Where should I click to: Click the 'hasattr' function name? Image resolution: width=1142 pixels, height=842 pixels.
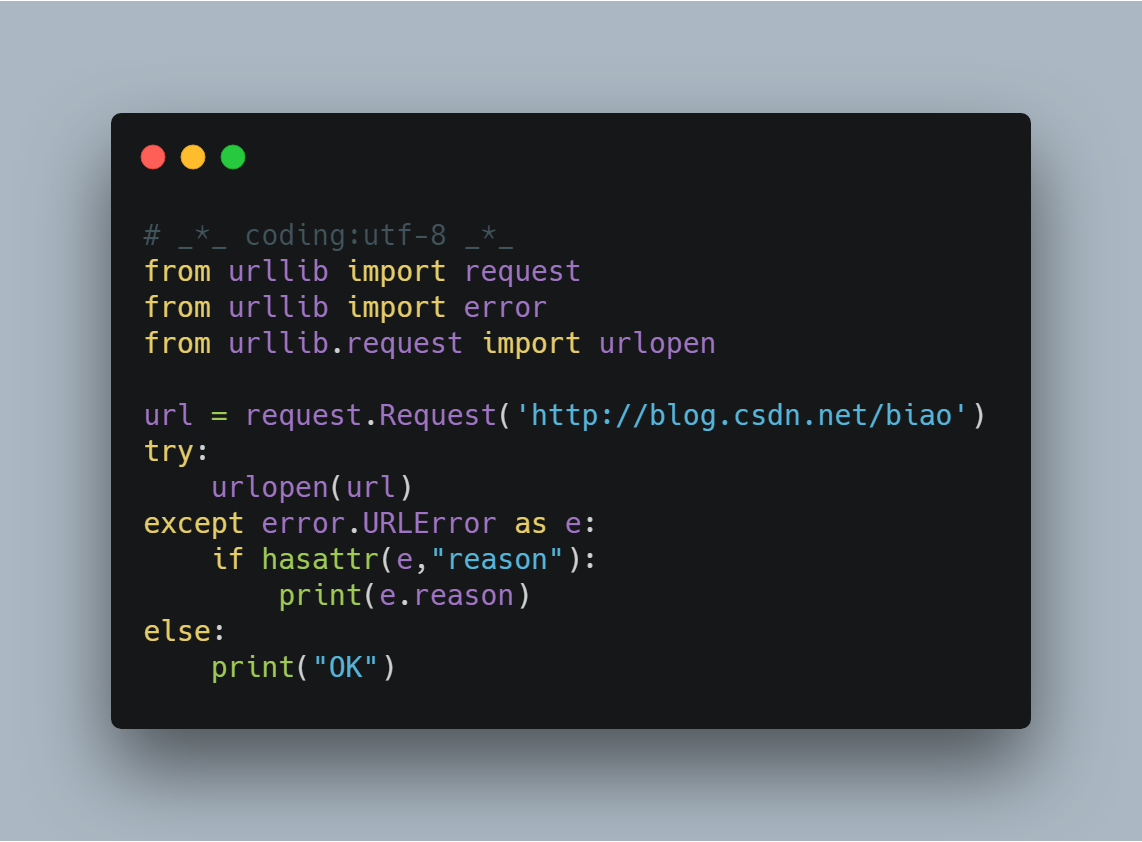tap(320, 559)
